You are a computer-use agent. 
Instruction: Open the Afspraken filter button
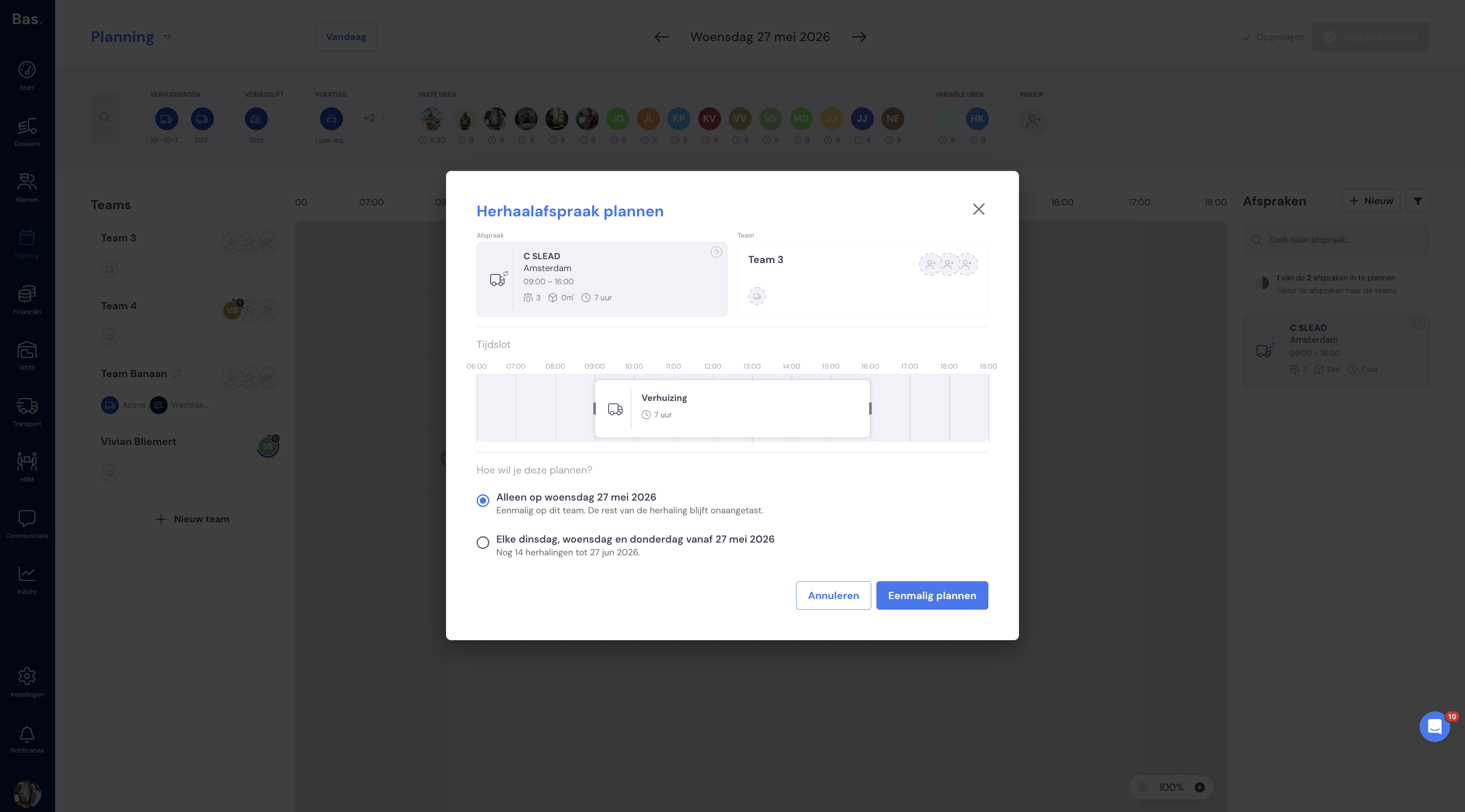1418,201
